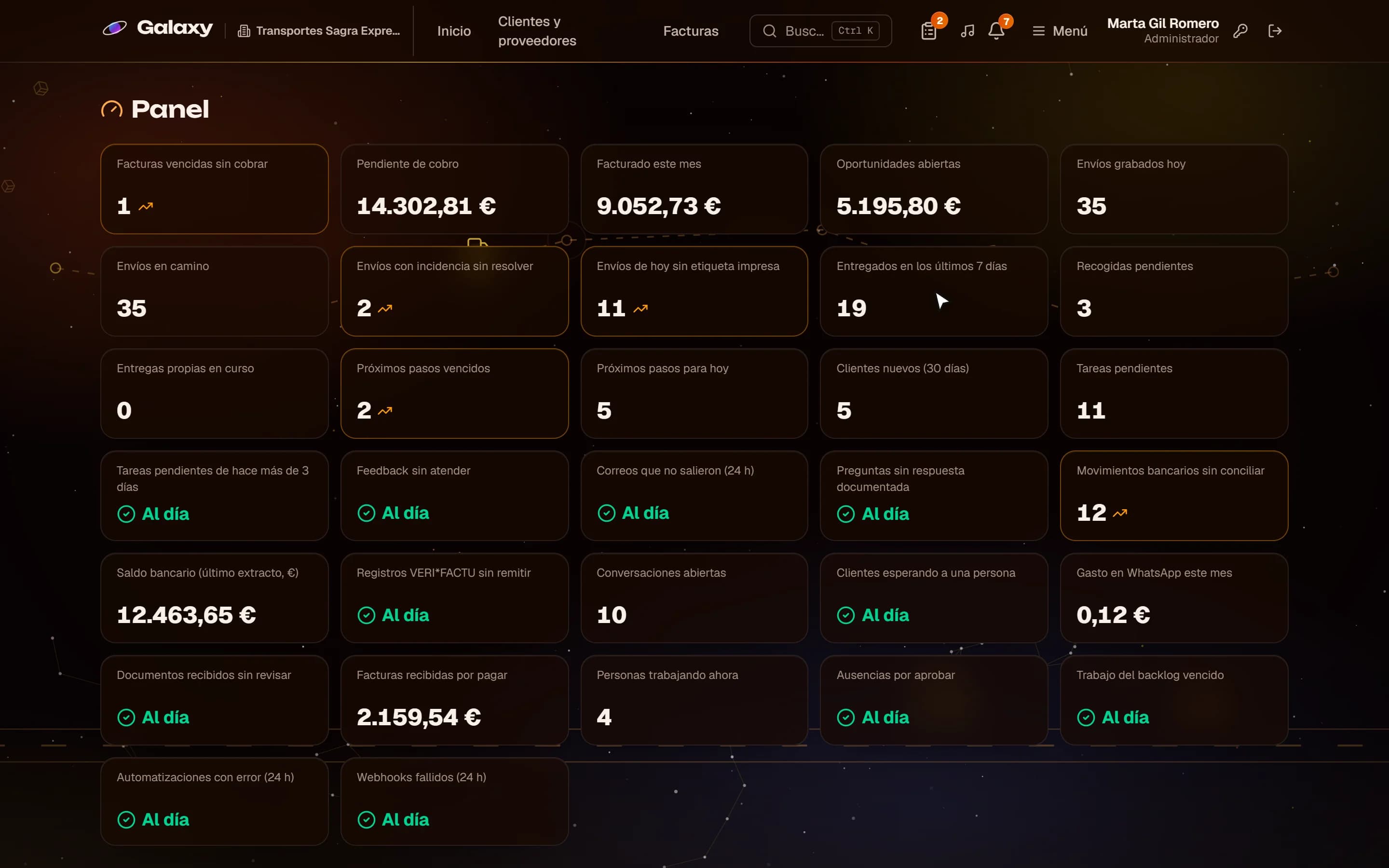Go to Inicio
This screenshot has height=868, width=1389.
454,31
